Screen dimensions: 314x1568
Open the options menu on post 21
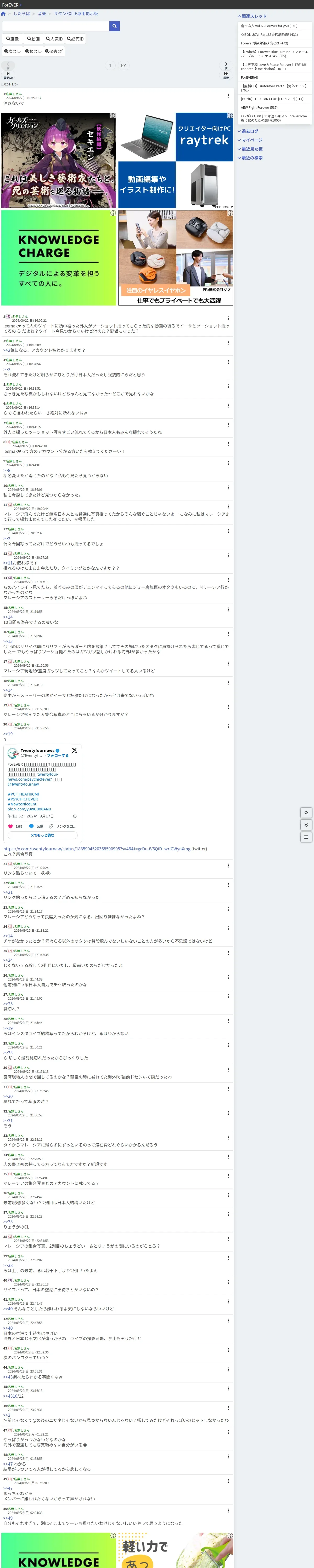(x=228, y=866)
